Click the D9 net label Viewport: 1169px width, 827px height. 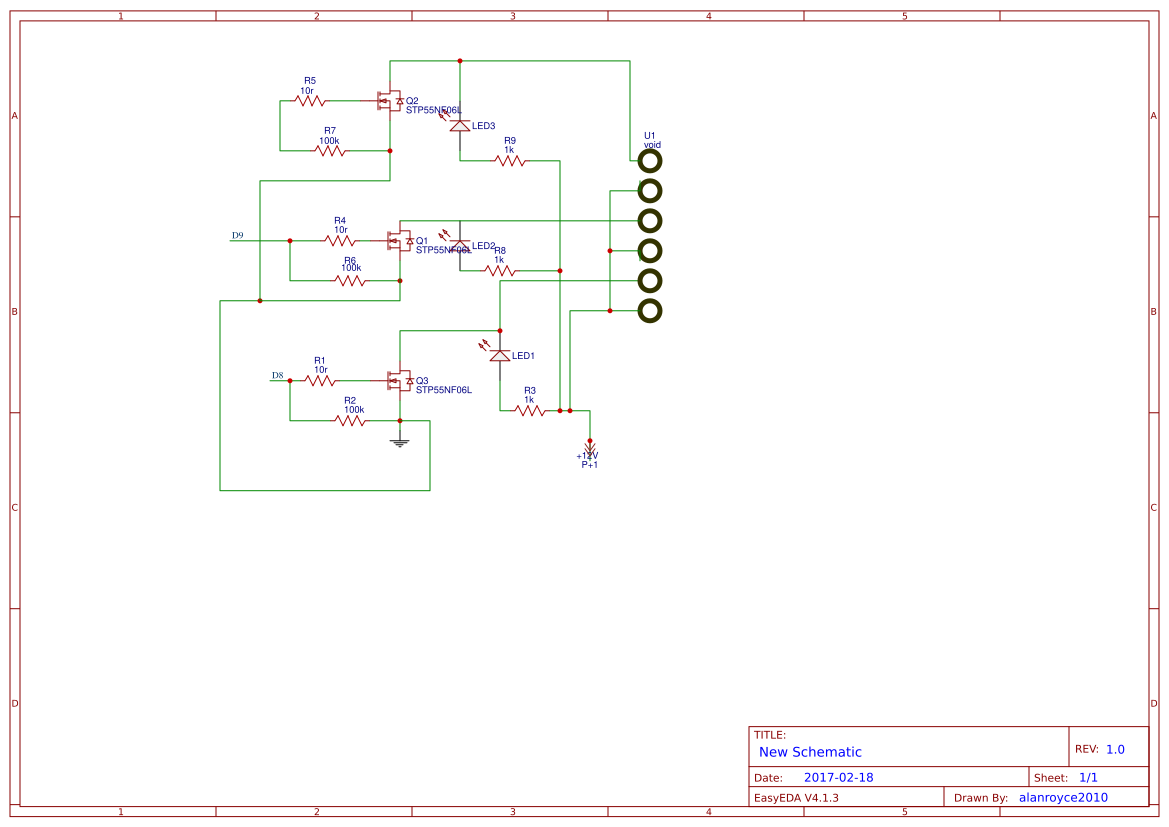click(x=237, y=236)
